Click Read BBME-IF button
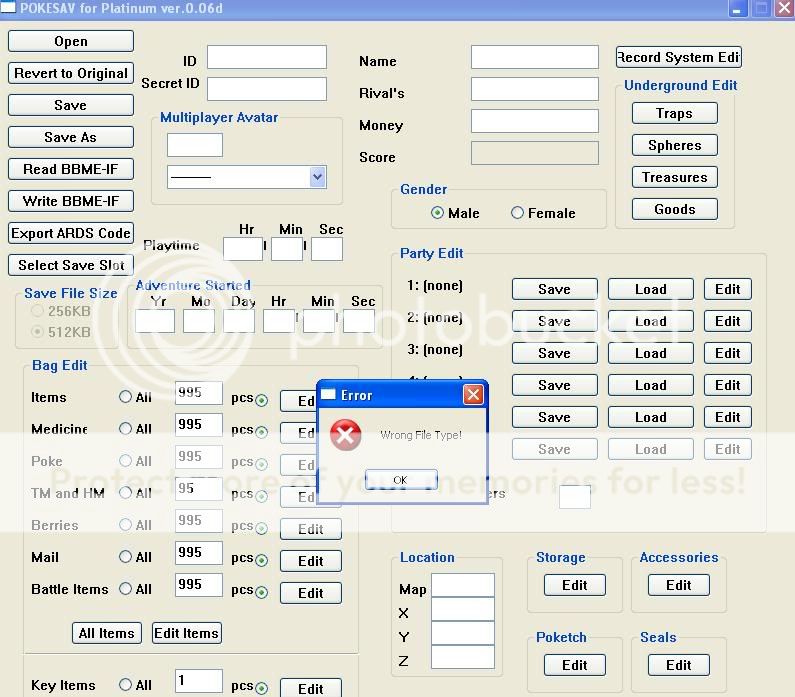Image resolution: width=795 pixels, height=697 pixels. pyautogui.click(x=71, y=169)
